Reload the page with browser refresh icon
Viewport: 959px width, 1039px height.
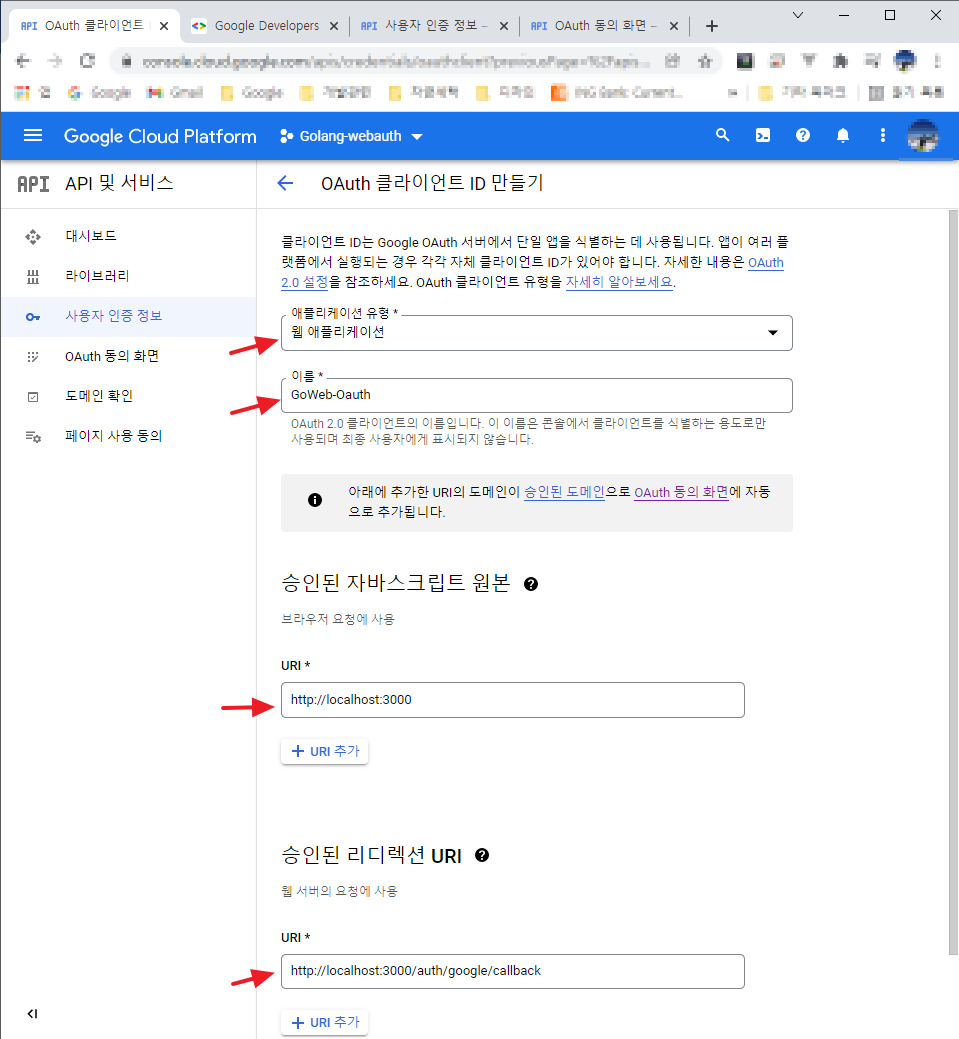(x=87, y=61)
